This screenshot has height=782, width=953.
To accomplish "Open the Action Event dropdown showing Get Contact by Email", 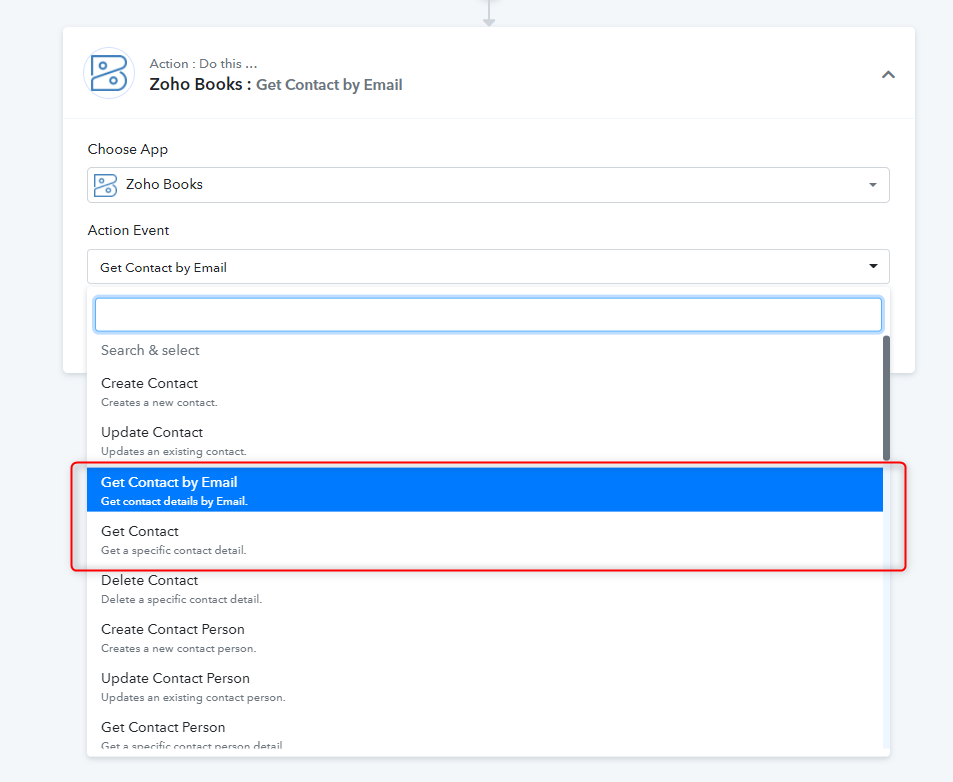I will pos(488,267).
